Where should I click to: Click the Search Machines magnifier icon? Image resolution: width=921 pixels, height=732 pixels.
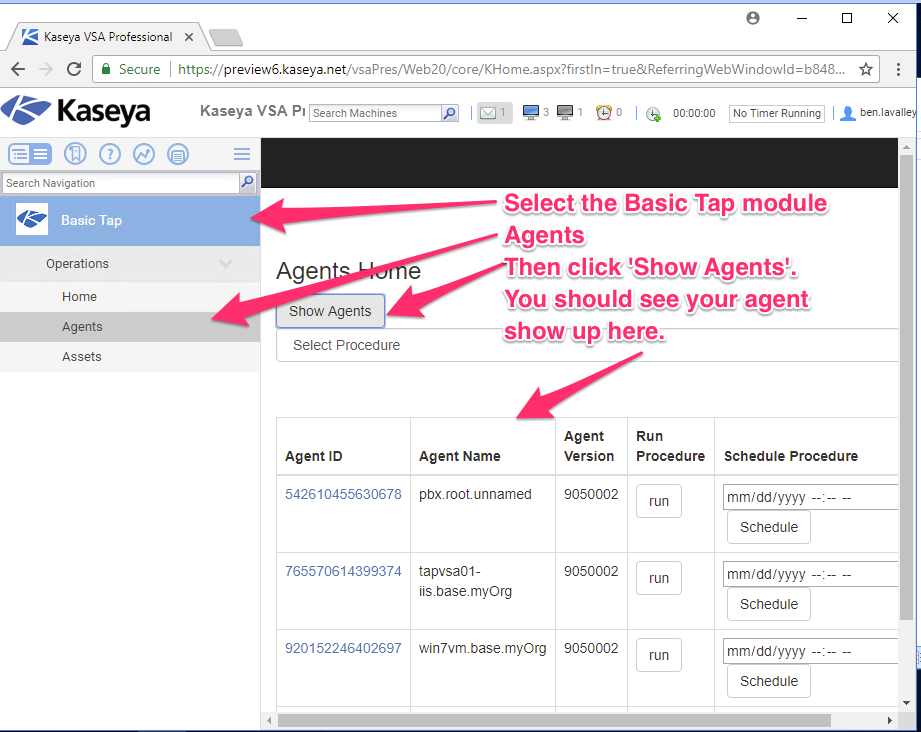(450, 113)
